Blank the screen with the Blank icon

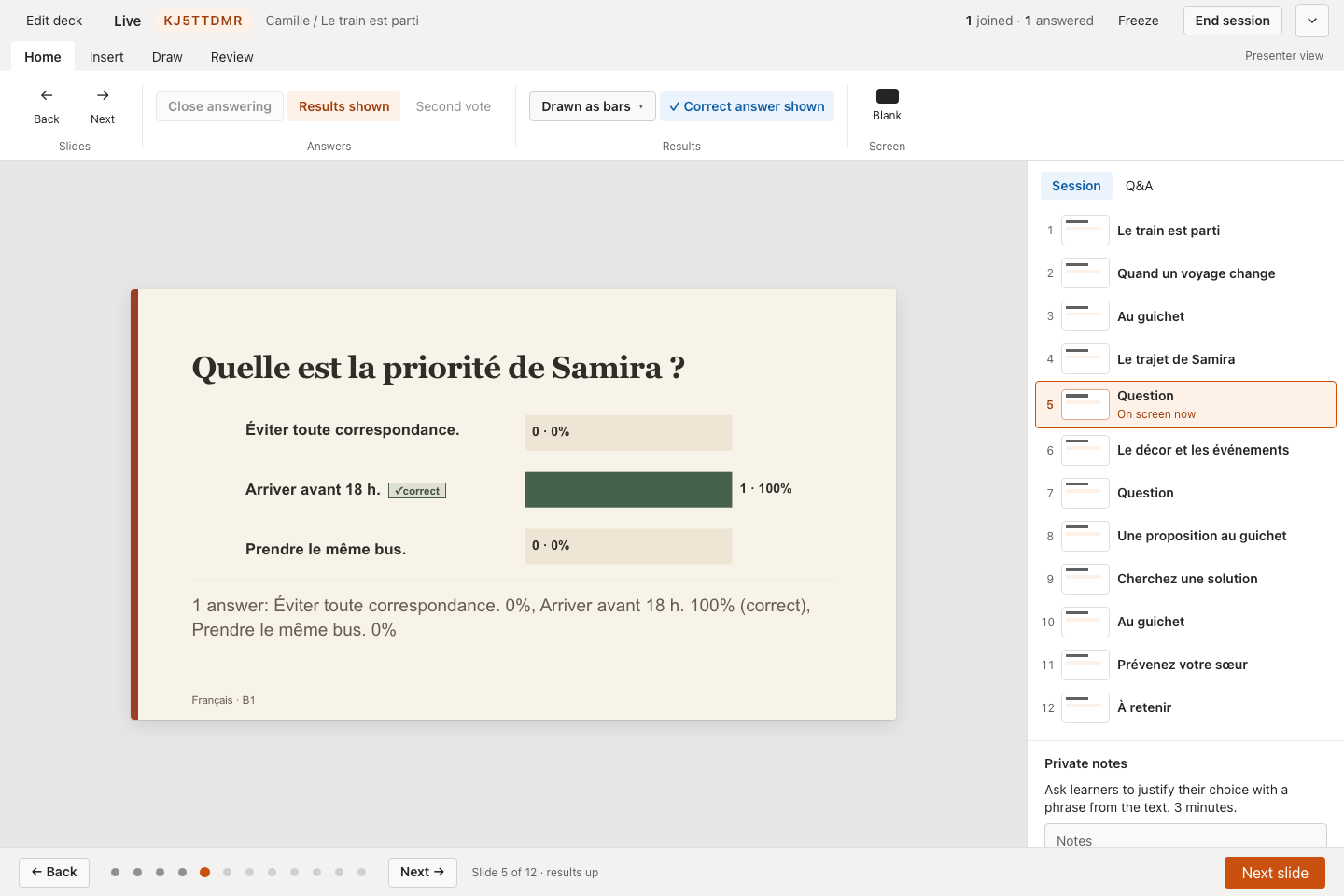(x=887, y=105)
